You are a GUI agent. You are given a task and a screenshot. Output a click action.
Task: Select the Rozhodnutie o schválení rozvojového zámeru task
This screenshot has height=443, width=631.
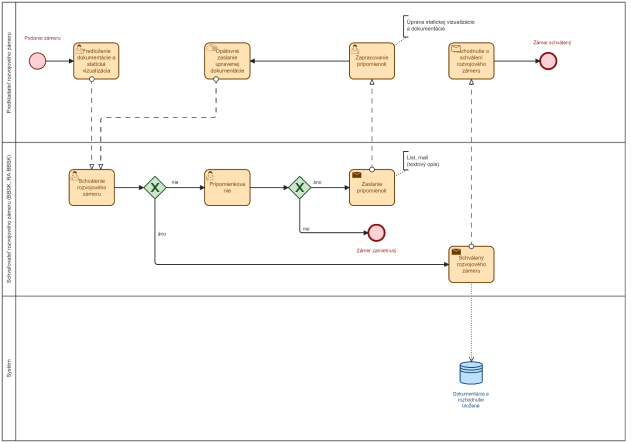click(x=471, y=61)
